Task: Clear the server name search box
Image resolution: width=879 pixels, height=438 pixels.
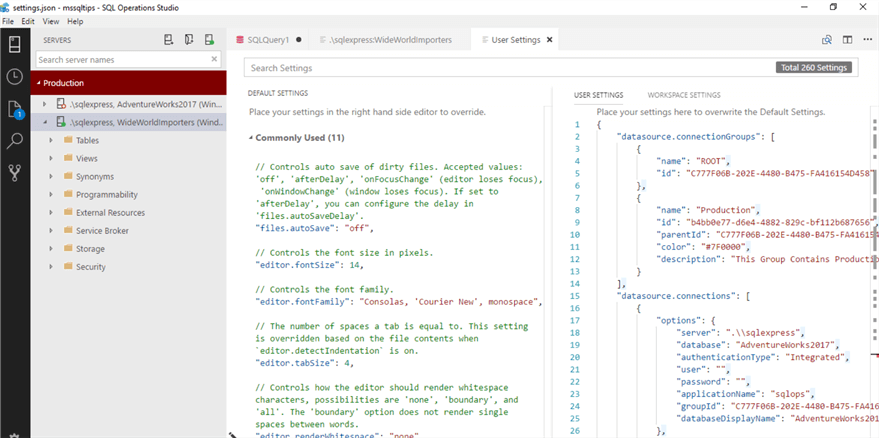Action: click(x=214, y=60)
